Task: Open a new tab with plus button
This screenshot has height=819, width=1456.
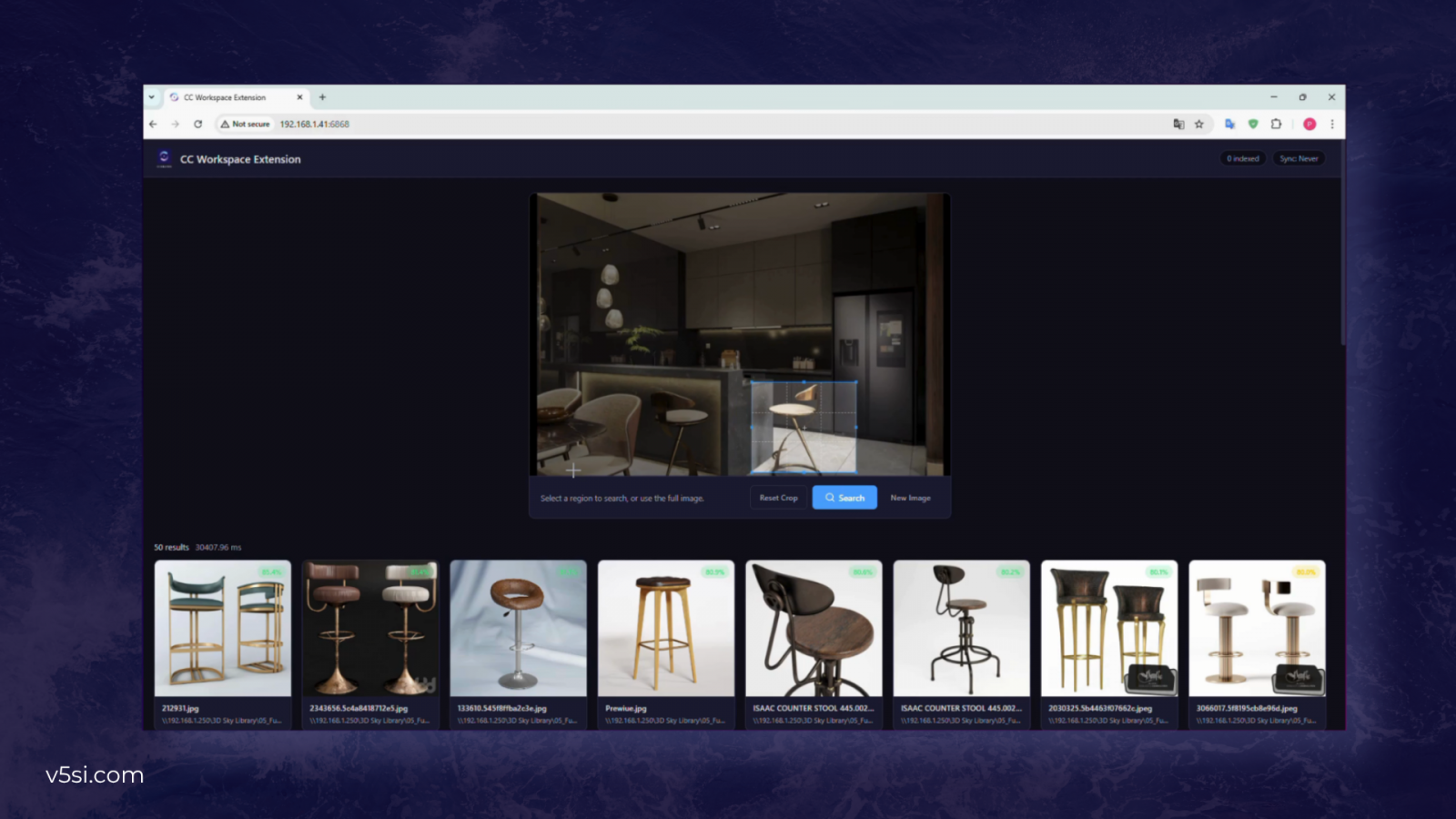Action: pos(322,97)
